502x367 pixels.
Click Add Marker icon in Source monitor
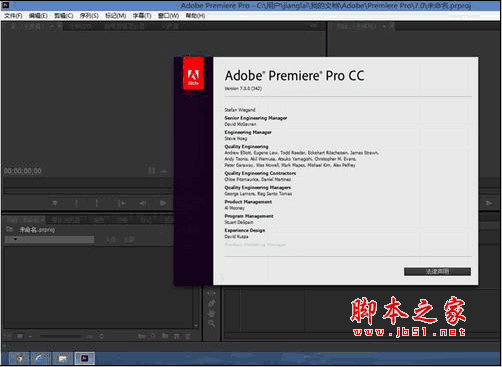[x=55, y=203]
